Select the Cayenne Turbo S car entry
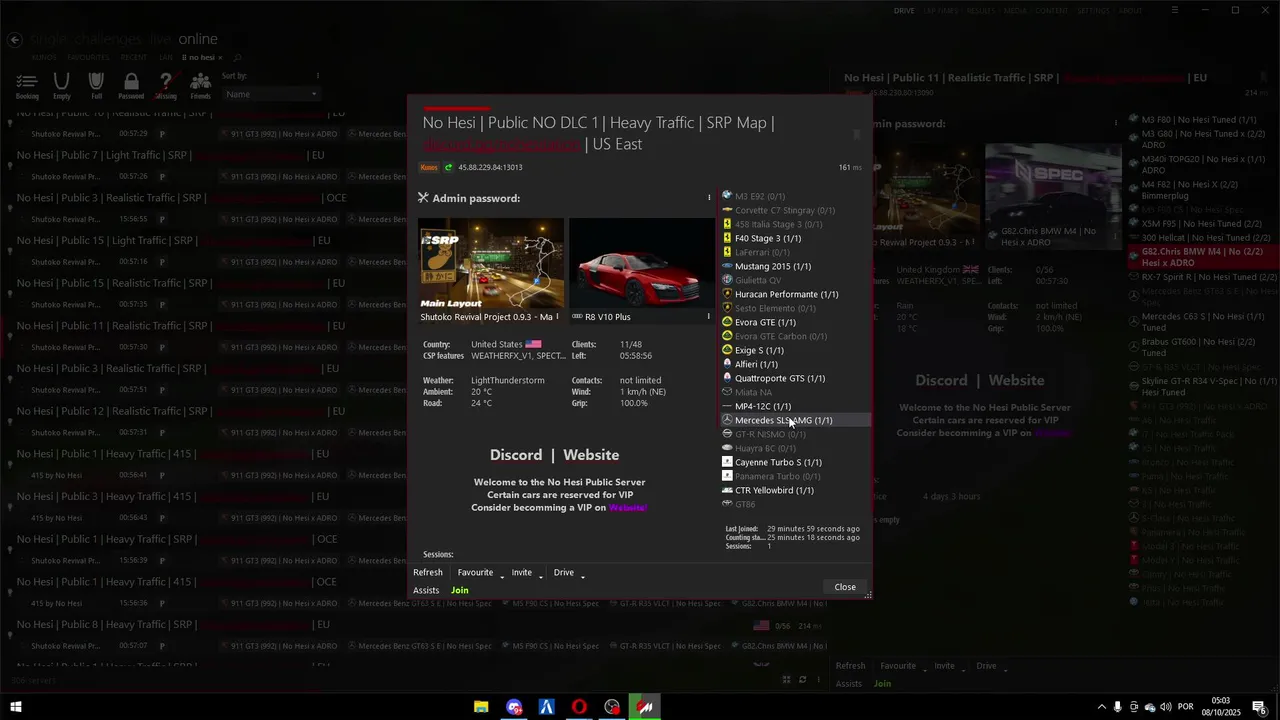This screenshot has width=1280, height=720. pos(795,463)
